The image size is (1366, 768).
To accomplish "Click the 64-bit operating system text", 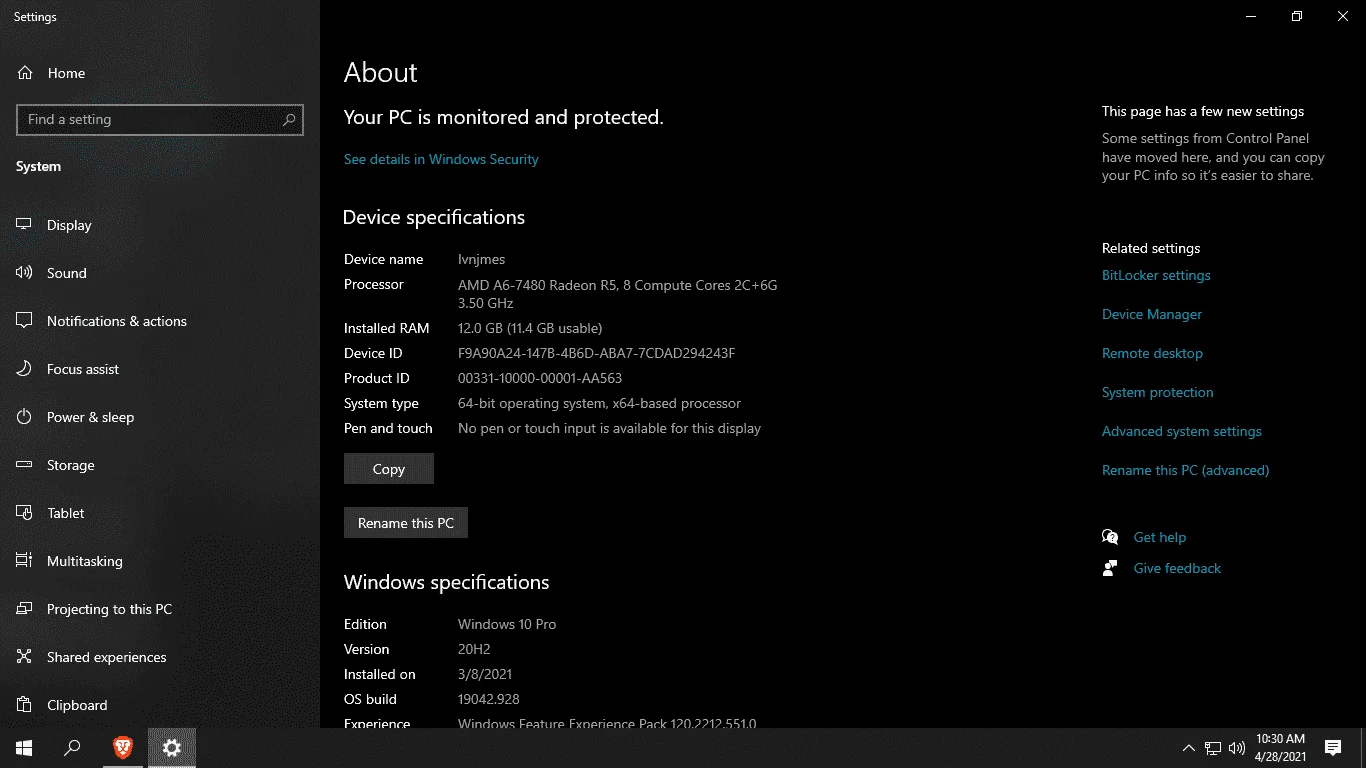I will (599, 403).
